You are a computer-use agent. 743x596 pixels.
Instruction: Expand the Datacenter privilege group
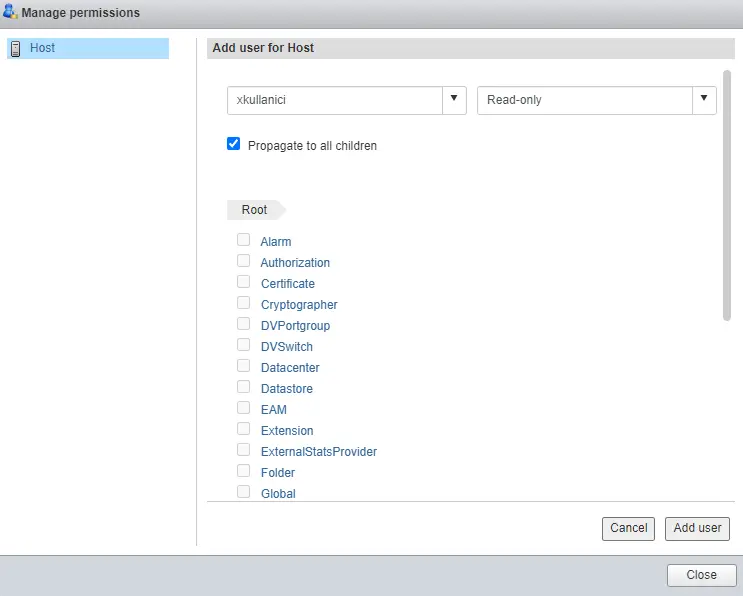[x=290, y=368]
